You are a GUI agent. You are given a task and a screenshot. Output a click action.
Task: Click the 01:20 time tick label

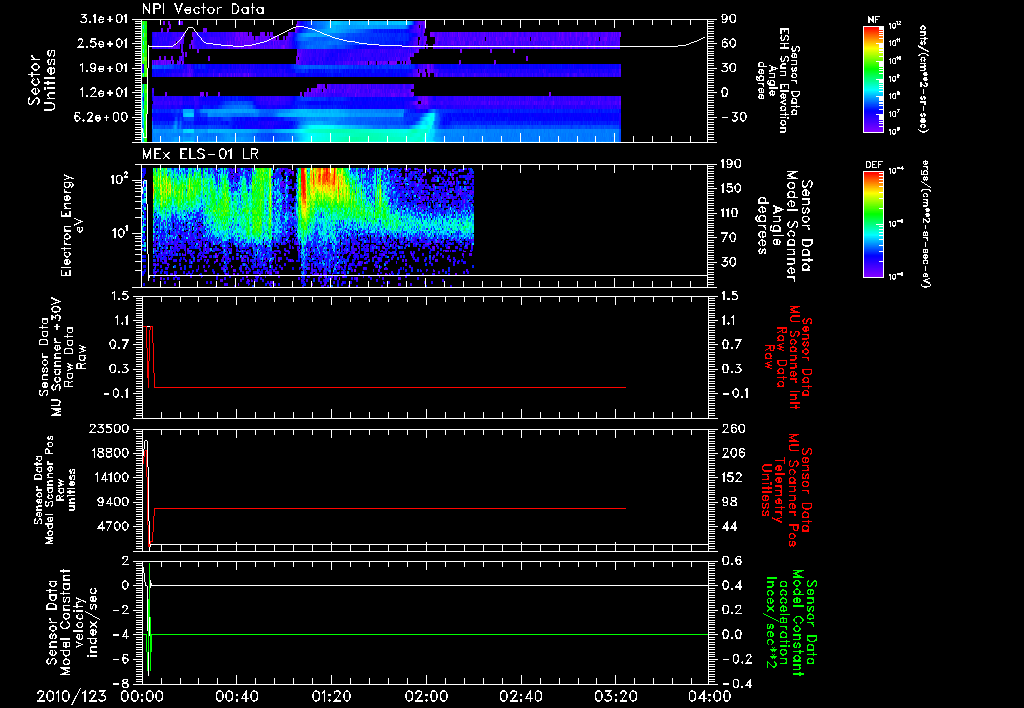(x=331, y=696)
